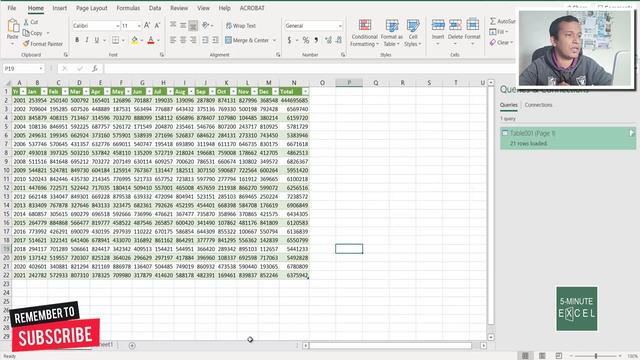Switch to Page Break Preview view
The width and height of the screenshot is (640, 360).
click(559, 356)
